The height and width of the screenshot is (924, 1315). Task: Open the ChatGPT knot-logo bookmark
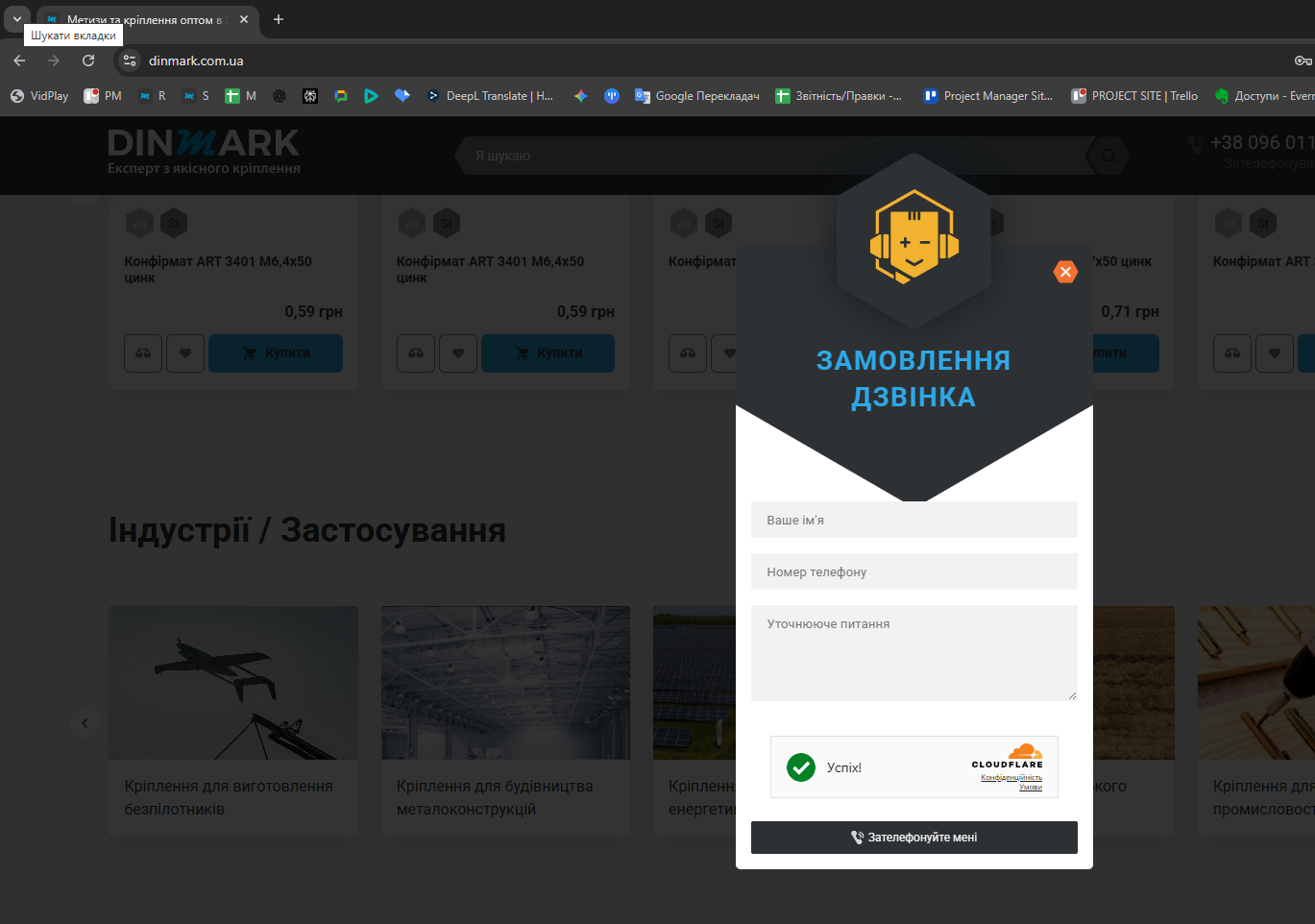tap(280, 96)
